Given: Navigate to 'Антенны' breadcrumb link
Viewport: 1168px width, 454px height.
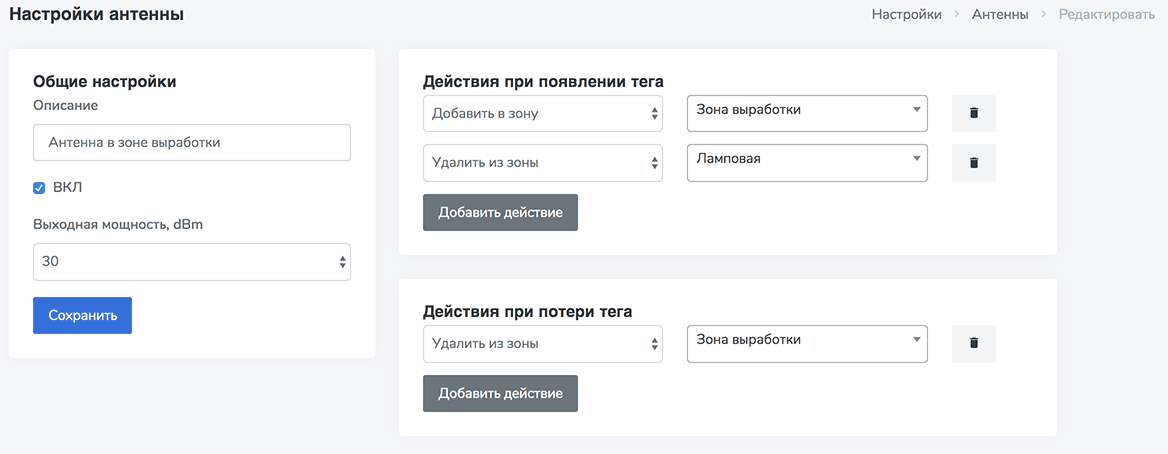Looking at the screenshot, I should click(x=998, y=15).
